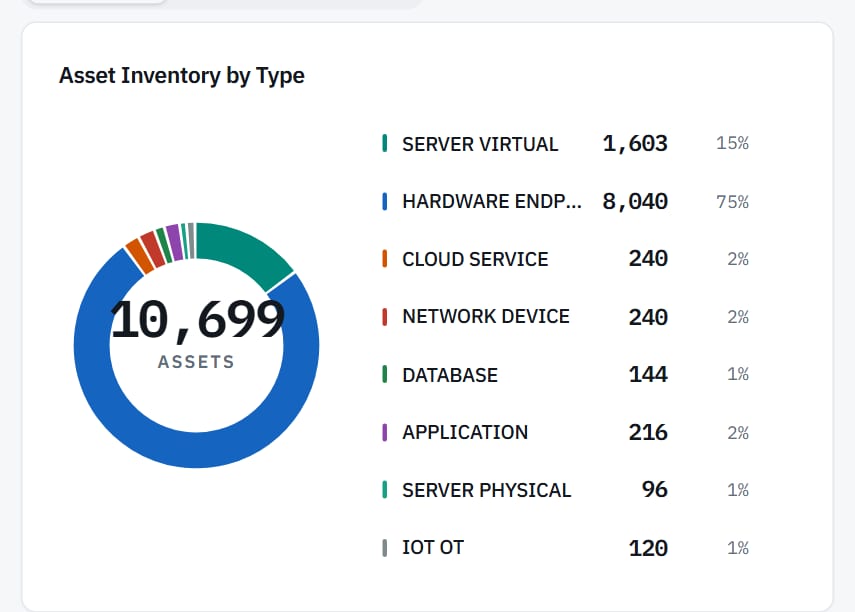Click the 75% share value

[732, 202]
